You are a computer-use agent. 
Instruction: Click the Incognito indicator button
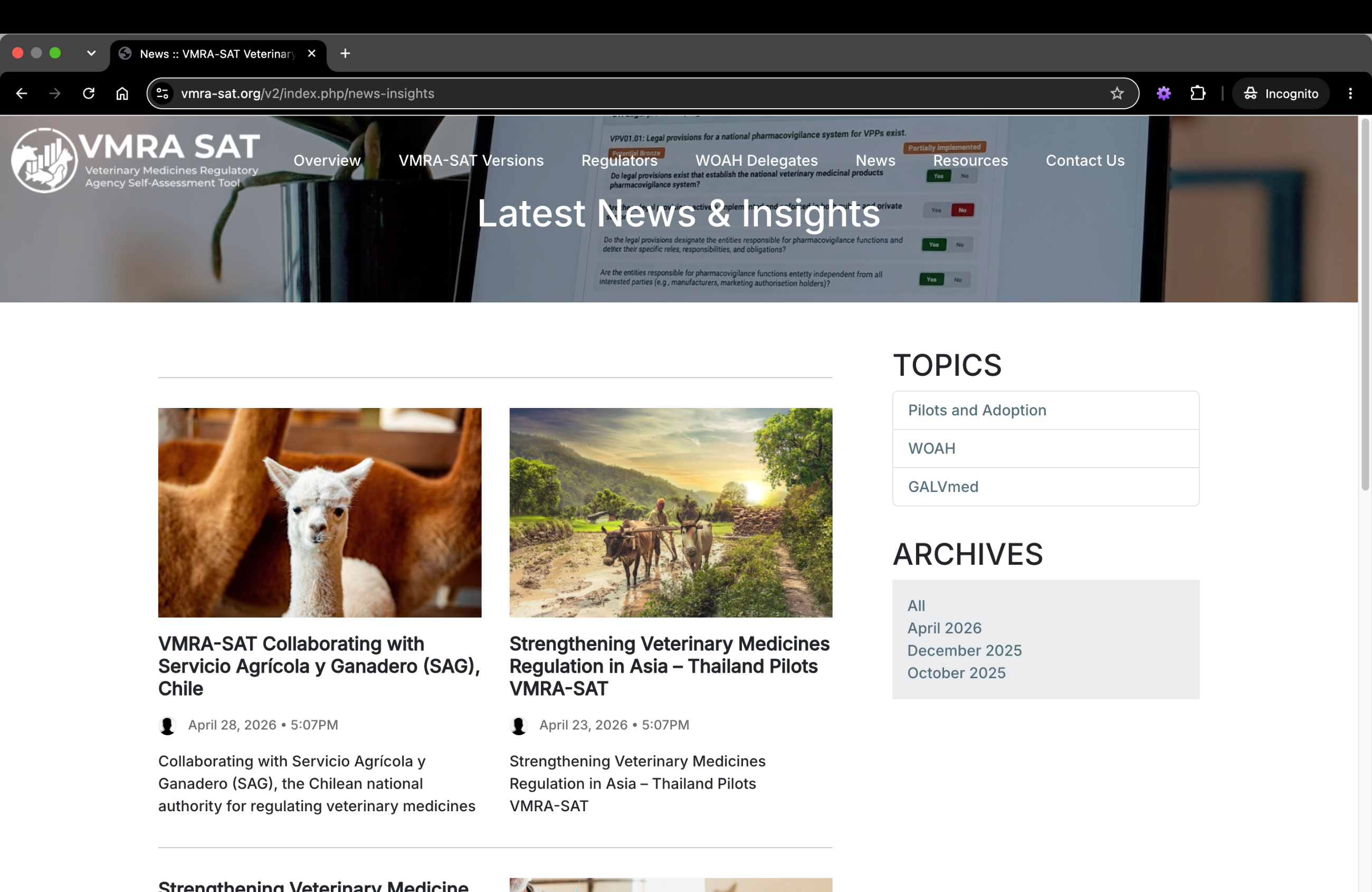pos(1280,93)
